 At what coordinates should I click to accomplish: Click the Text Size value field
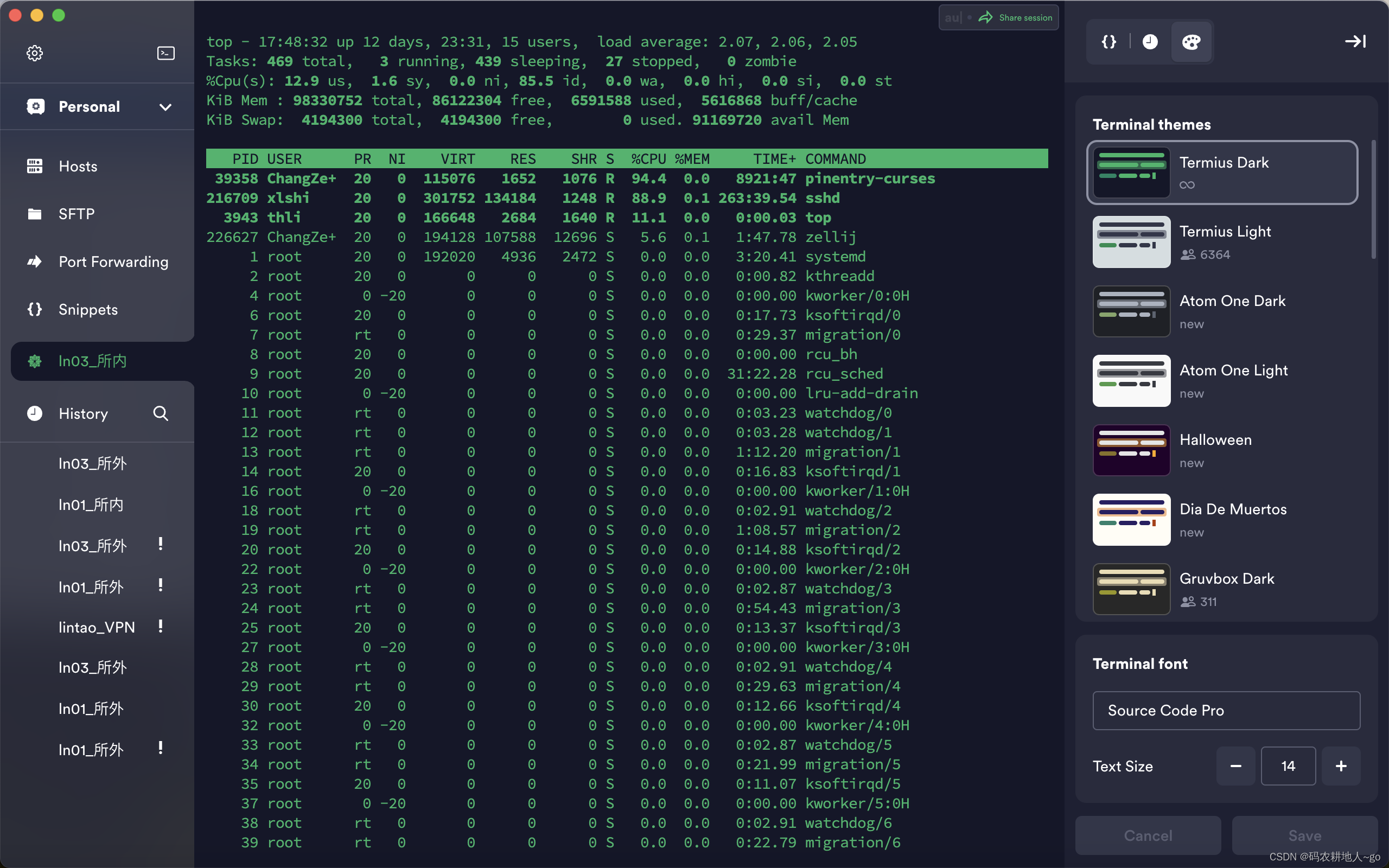click(x=1288, y=766)
